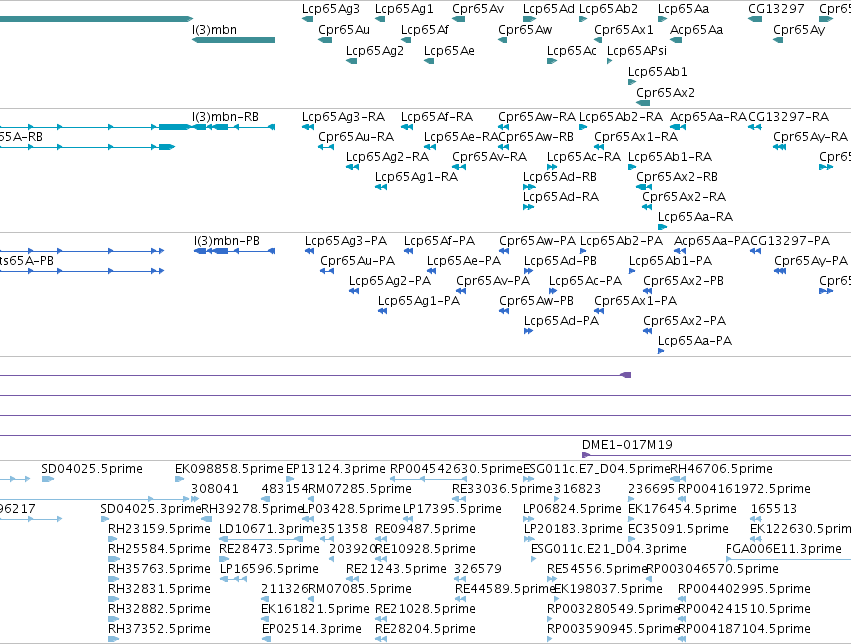
Task: Click the RE54556.5prime EST label
Action: pyautogui.click(x=597, y=569)
